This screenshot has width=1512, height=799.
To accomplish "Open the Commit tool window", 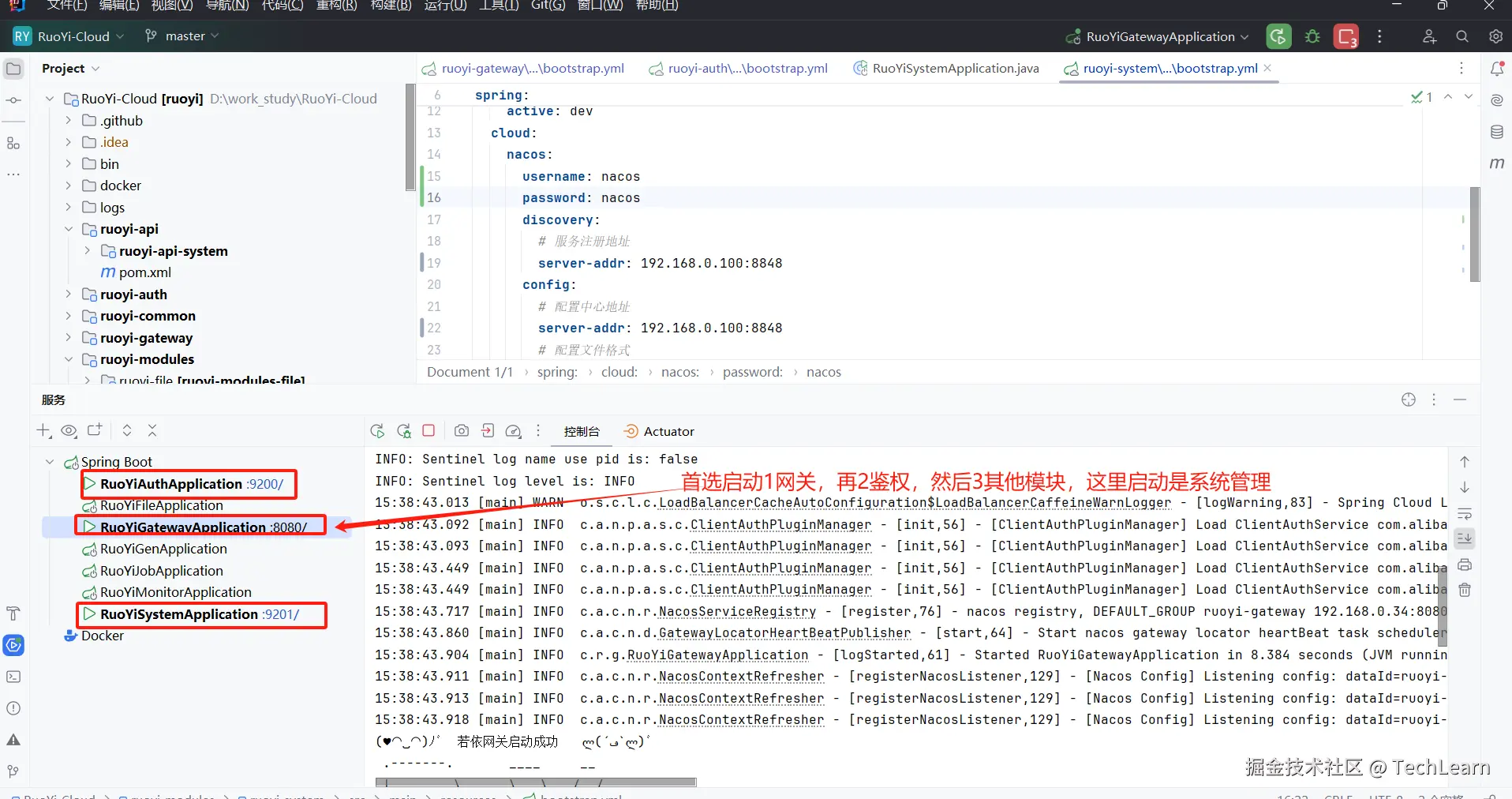I will [x=13, y=100].
